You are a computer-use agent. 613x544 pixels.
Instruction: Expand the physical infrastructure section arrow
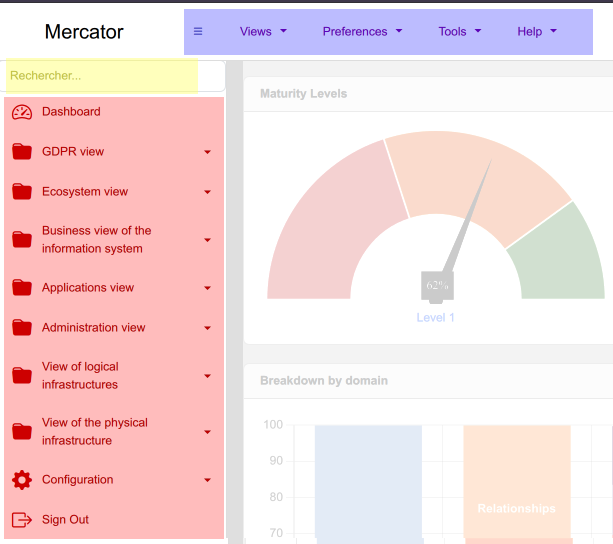(207, 432)
